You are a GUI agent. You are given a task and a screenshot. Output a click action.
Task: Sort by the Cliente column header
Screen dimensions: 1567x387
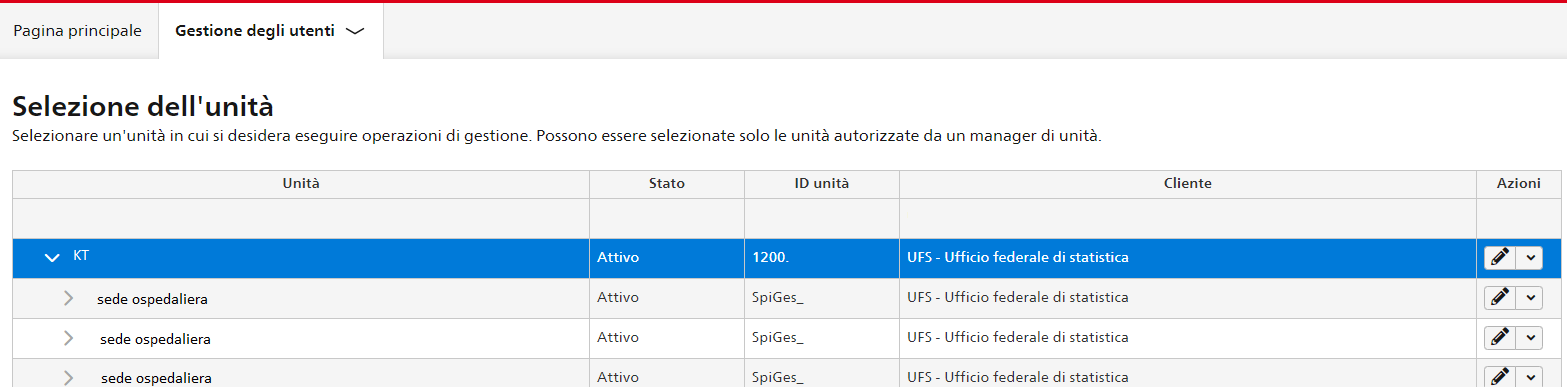point(1188,184)
